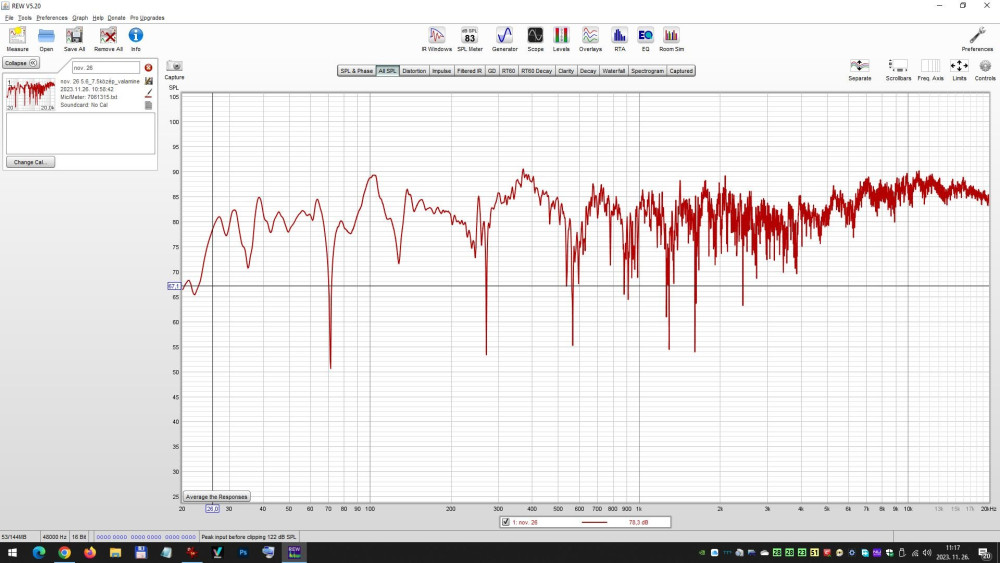Click Remove All measurements icon
This screenshot has width=1000, height=563.
tap(108, 36)
